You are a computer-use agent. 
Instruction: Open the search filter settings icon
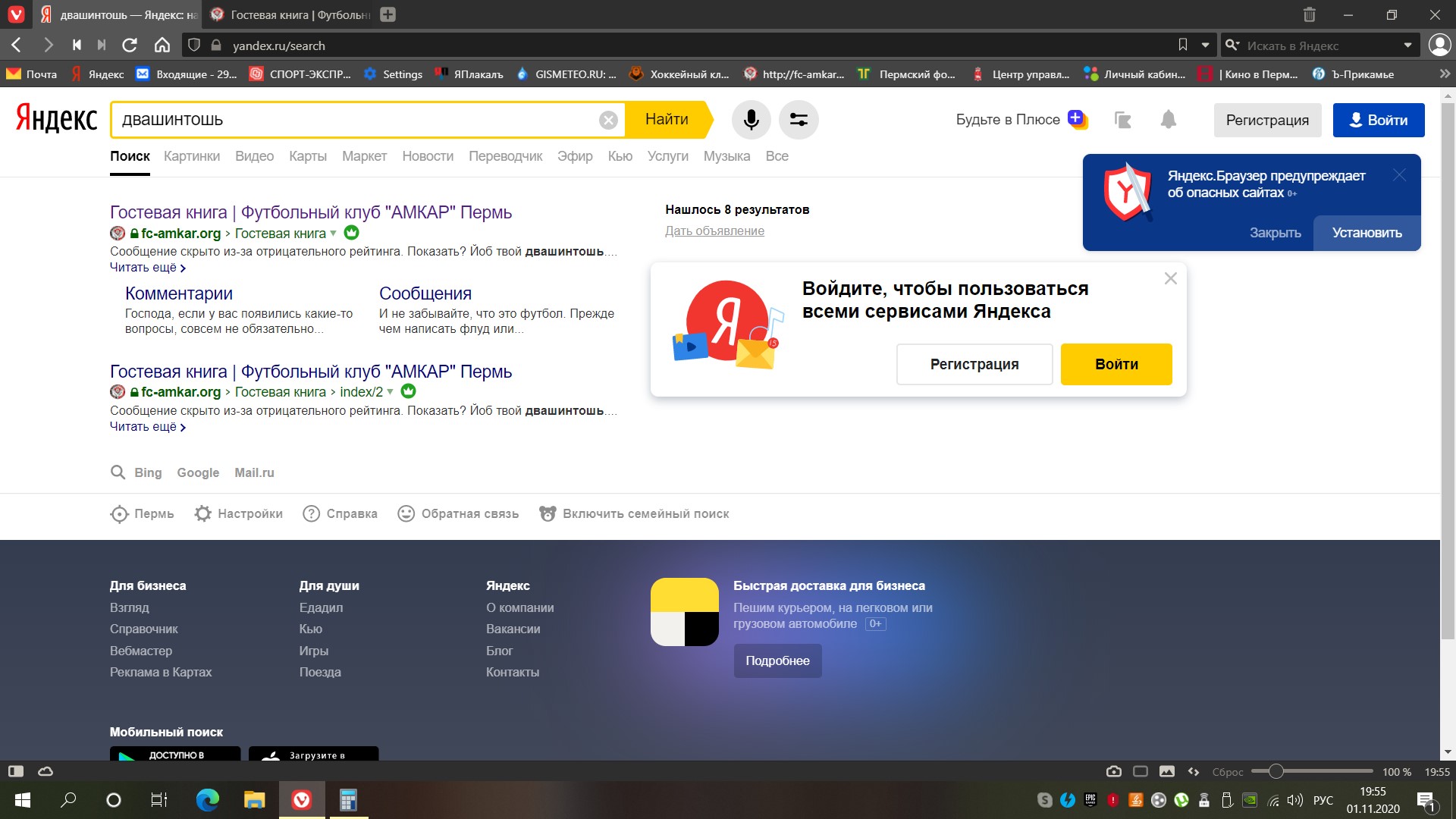[799, 120]
